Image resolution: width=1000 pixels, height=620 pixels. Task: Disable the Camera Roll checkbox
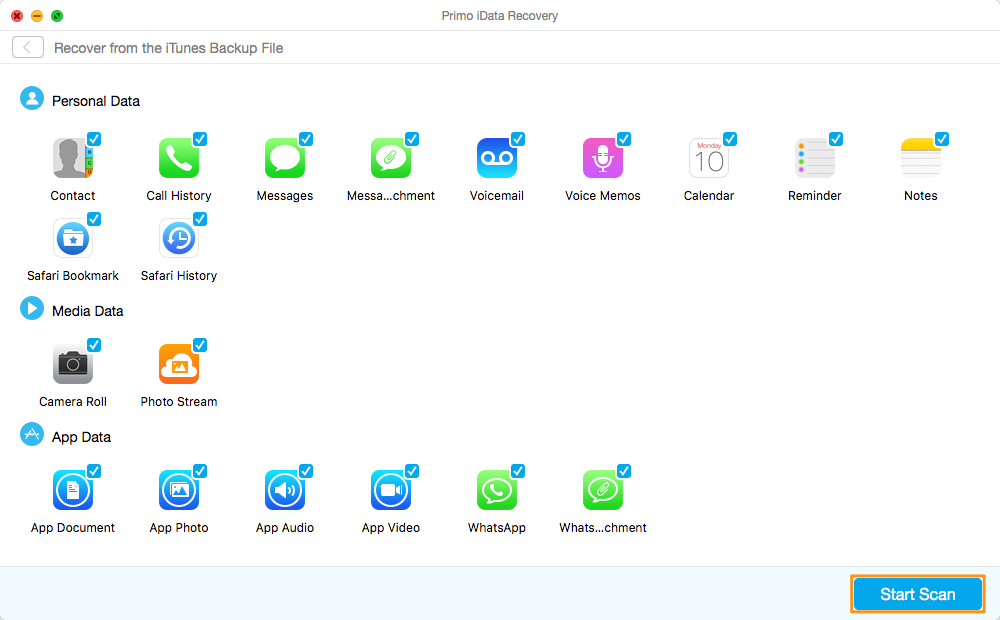[94, 345]
